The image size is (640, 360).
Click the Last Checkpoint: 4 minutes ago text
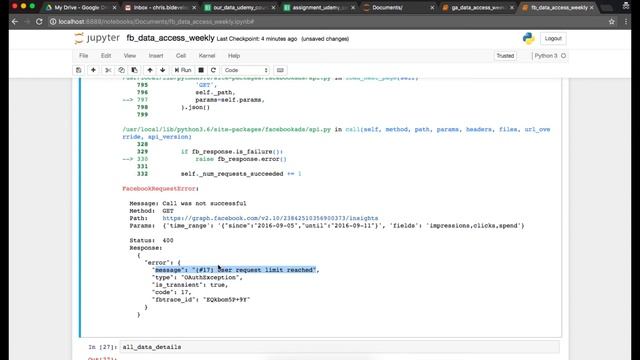pos(257,39)
